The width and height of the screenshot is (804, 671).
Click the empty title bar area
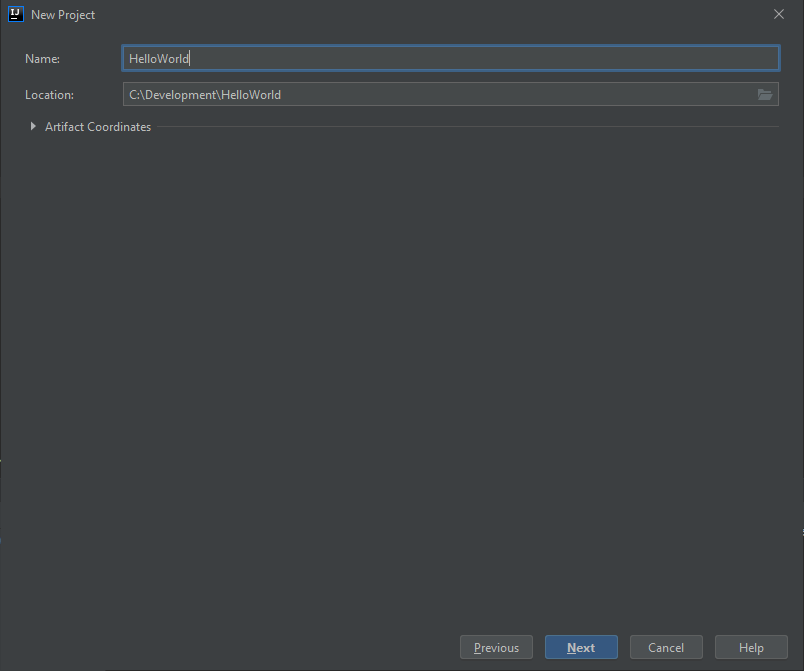431,14
